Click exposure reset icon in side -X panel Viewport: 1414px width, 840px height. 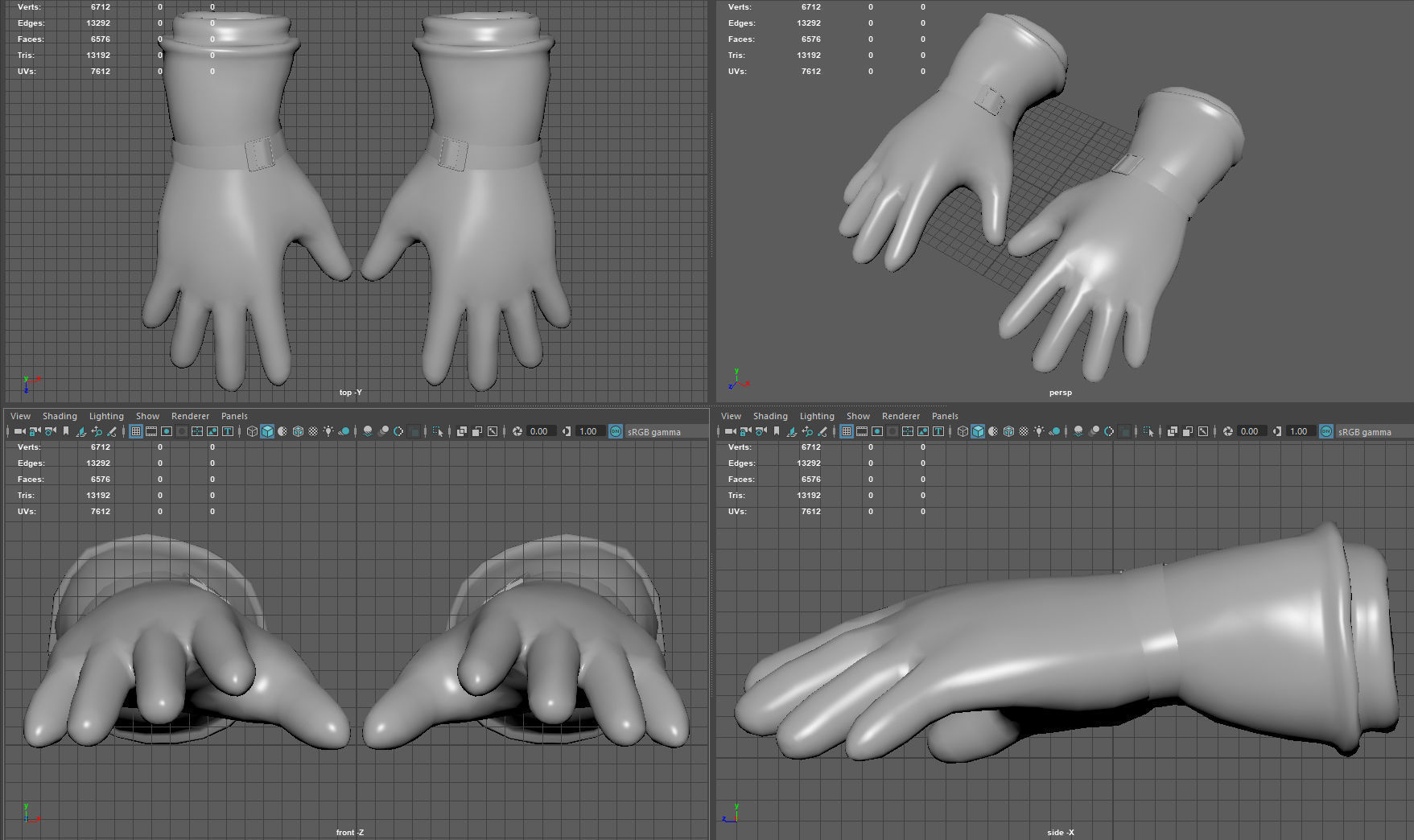coord(1228,431)
